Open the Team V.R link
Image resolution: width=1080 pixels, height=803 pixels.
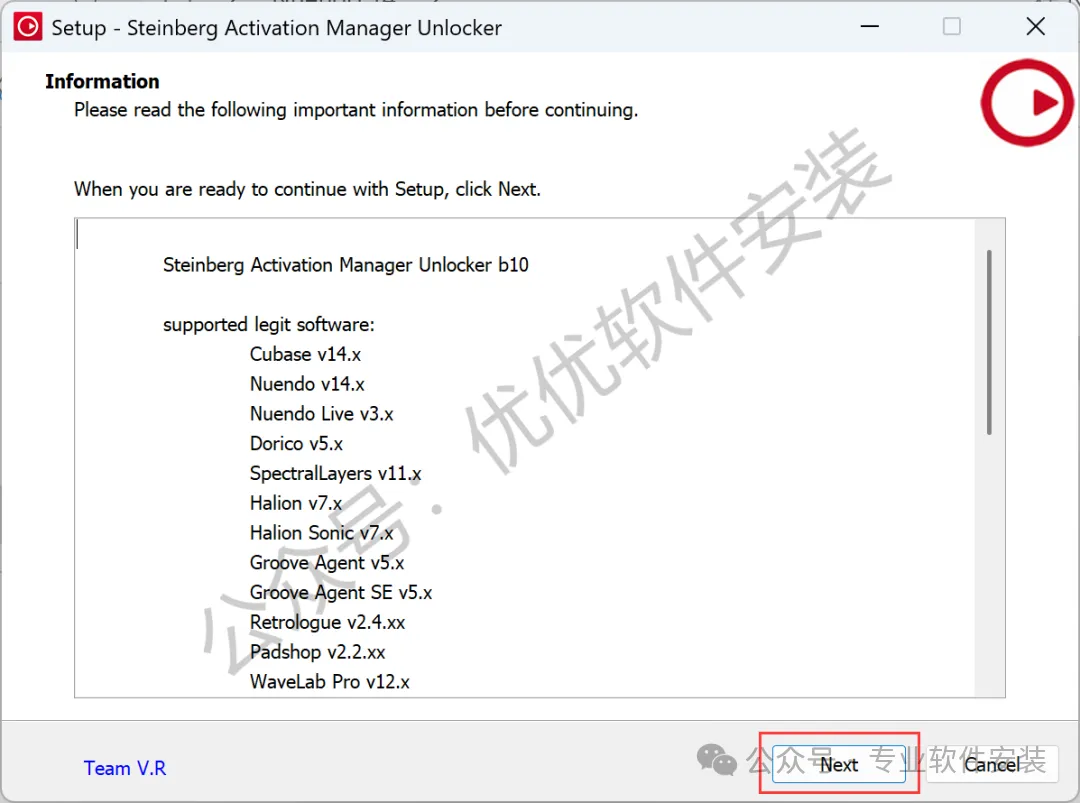coord(125,768)
